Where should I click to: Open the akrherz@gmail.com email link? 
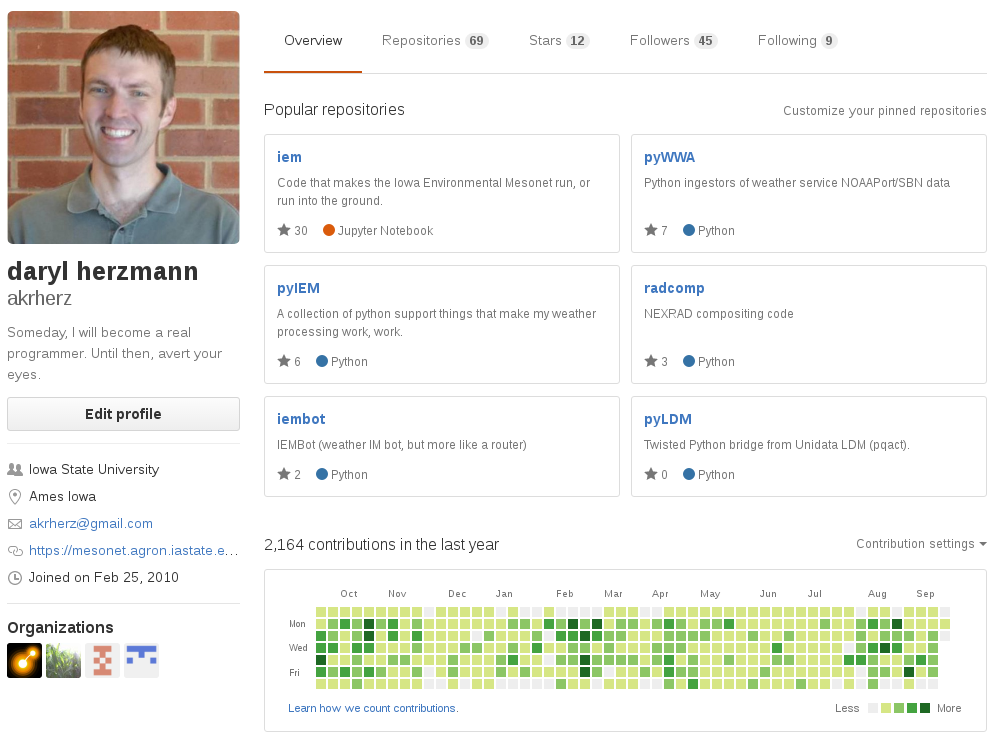click(91, 523)
